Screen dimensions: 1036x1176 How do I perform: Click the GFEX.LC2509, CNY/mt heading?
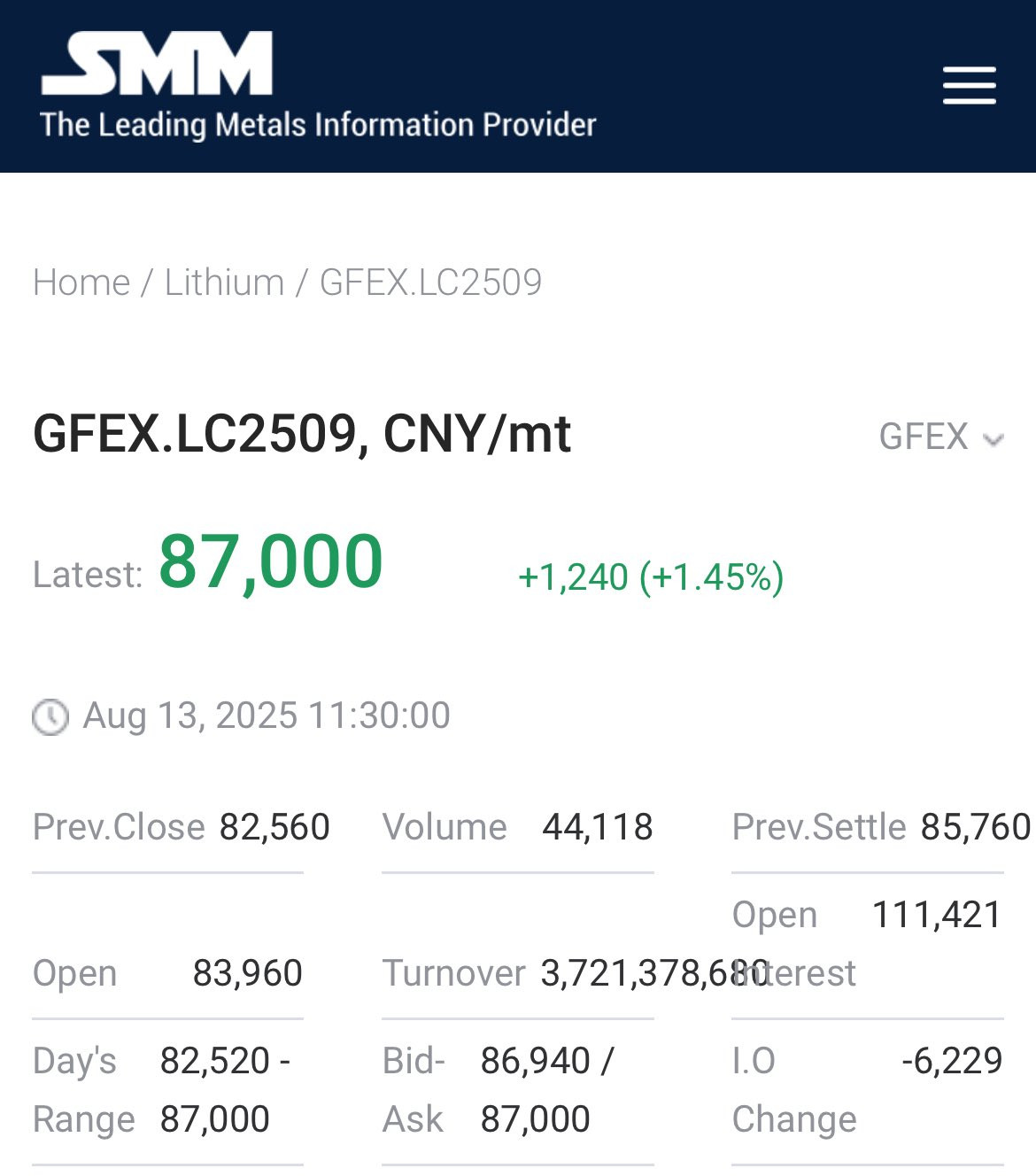(x=302, y=435)
